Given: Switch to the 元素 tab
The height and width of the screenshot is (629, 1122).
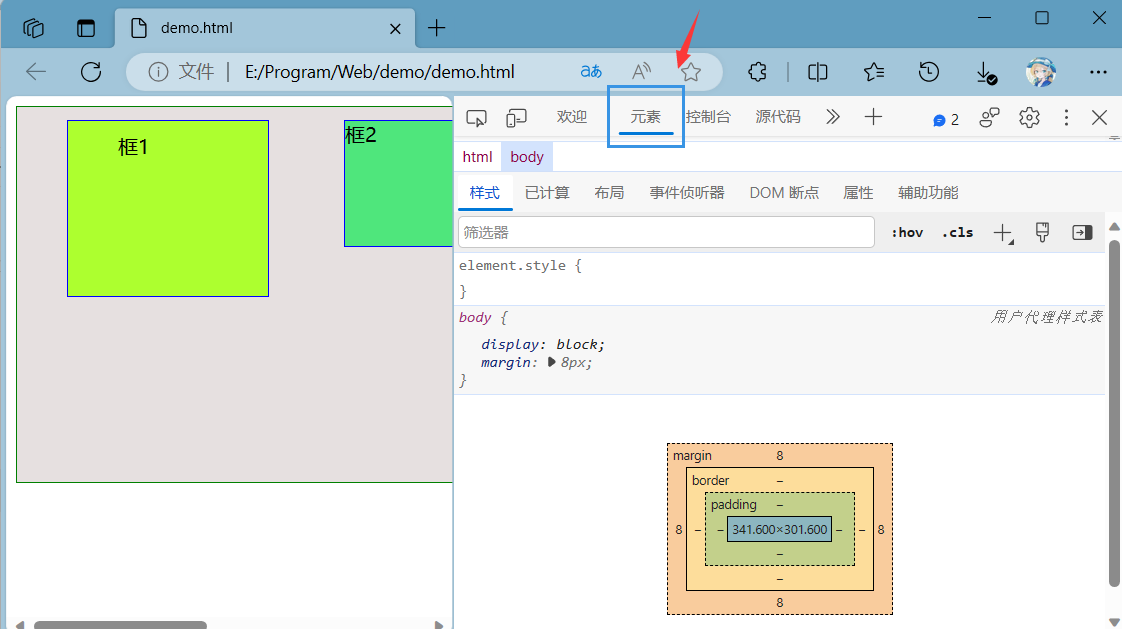Looking at the screenshot, I should pyautogui.click(x=645, y=117).
